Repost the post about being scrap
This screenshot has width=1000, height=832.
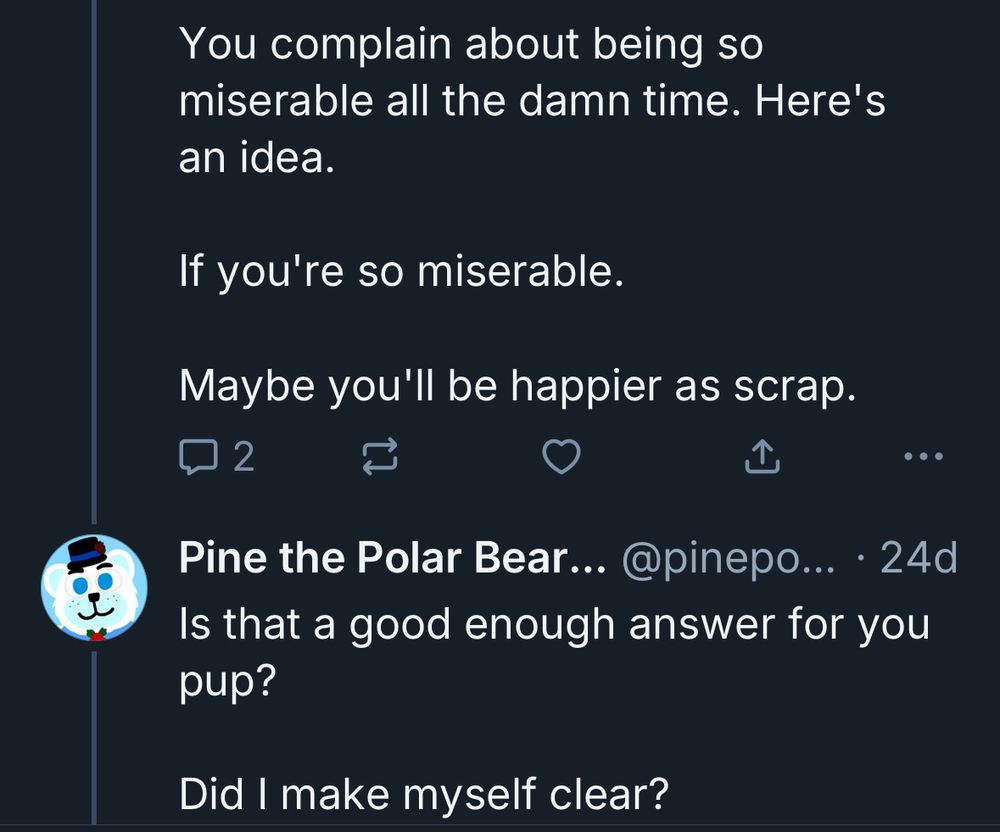click(x=379, y=457)
